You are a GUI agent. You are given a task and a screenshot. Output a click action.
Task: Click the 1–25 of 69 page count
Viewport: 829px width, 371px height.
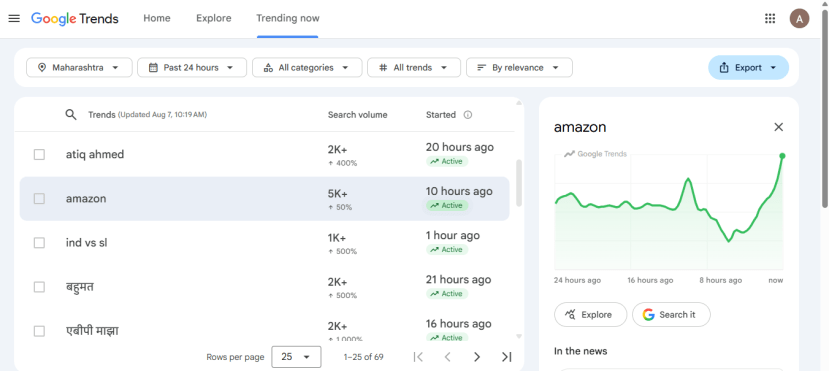pyautogui.click(x=363, y=357)
